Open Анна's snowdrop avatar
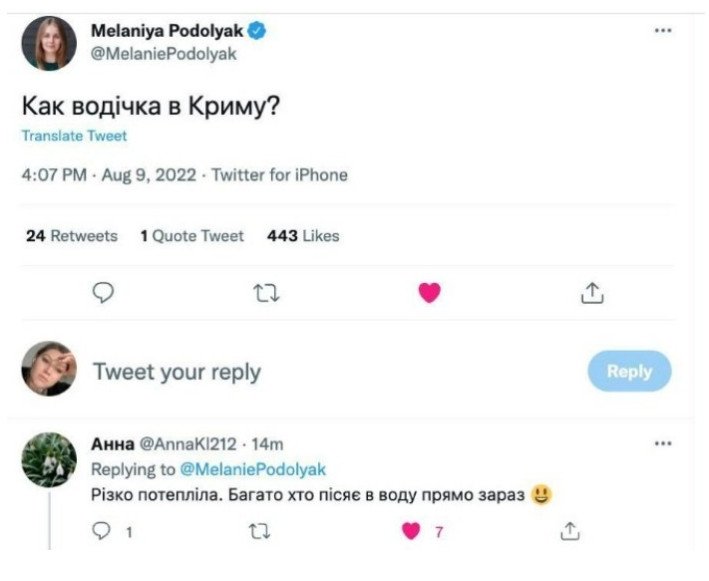Image resolution: width=709 pixels, height=581 pixels. point(49,460)
